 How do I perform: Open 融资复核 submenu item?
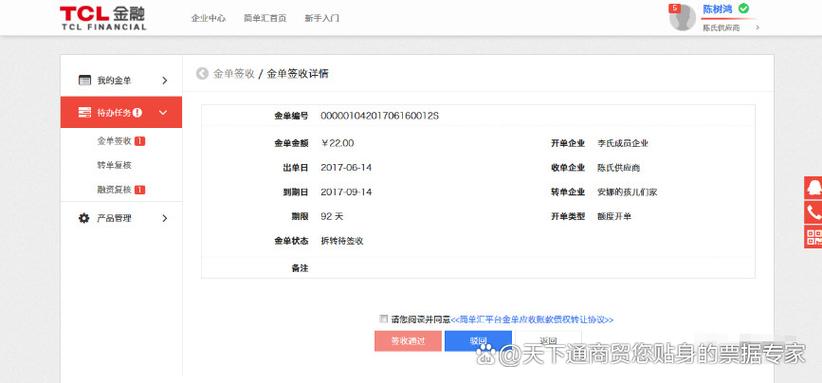click(x=114, y=190)
